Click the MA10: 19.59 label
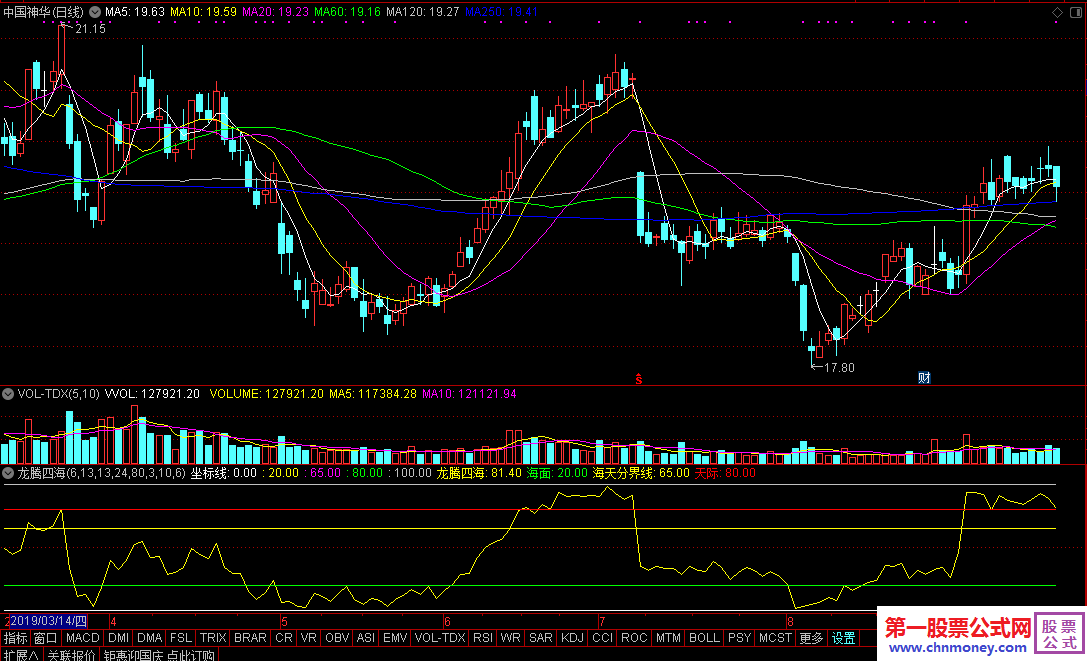 203,12
